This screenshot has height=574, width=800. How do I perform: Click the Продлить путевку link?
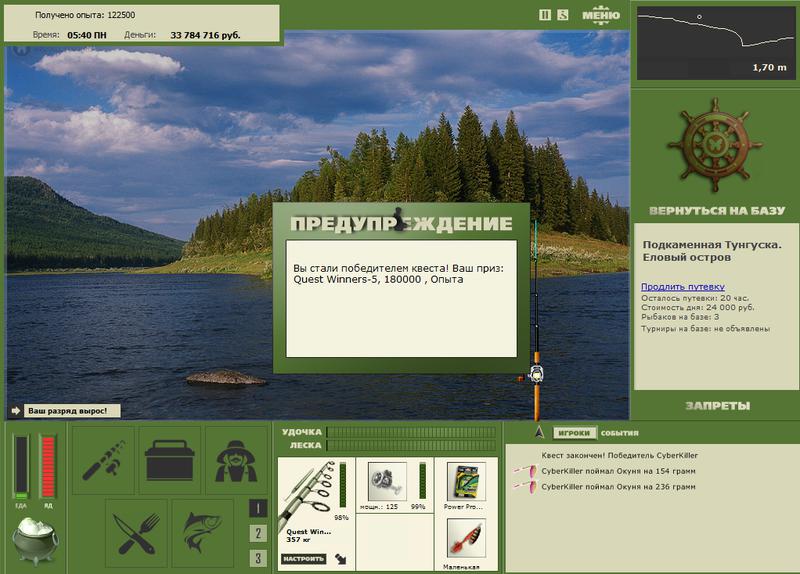683,287
